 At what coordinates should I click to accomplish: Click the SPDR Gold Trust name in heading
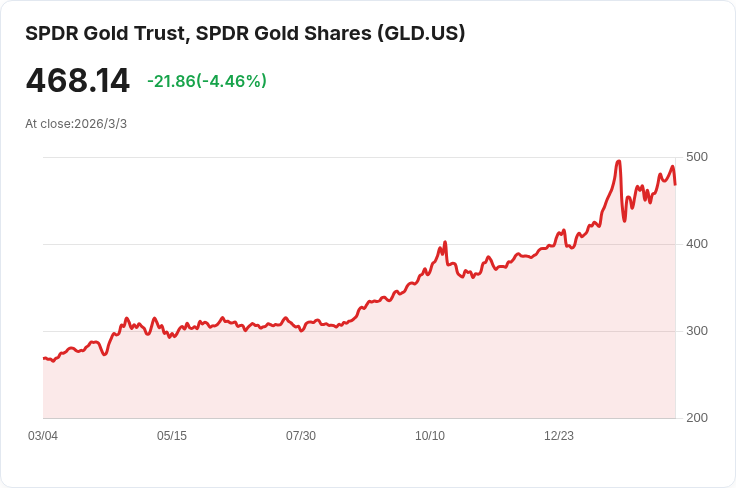[x=106, y=33]
